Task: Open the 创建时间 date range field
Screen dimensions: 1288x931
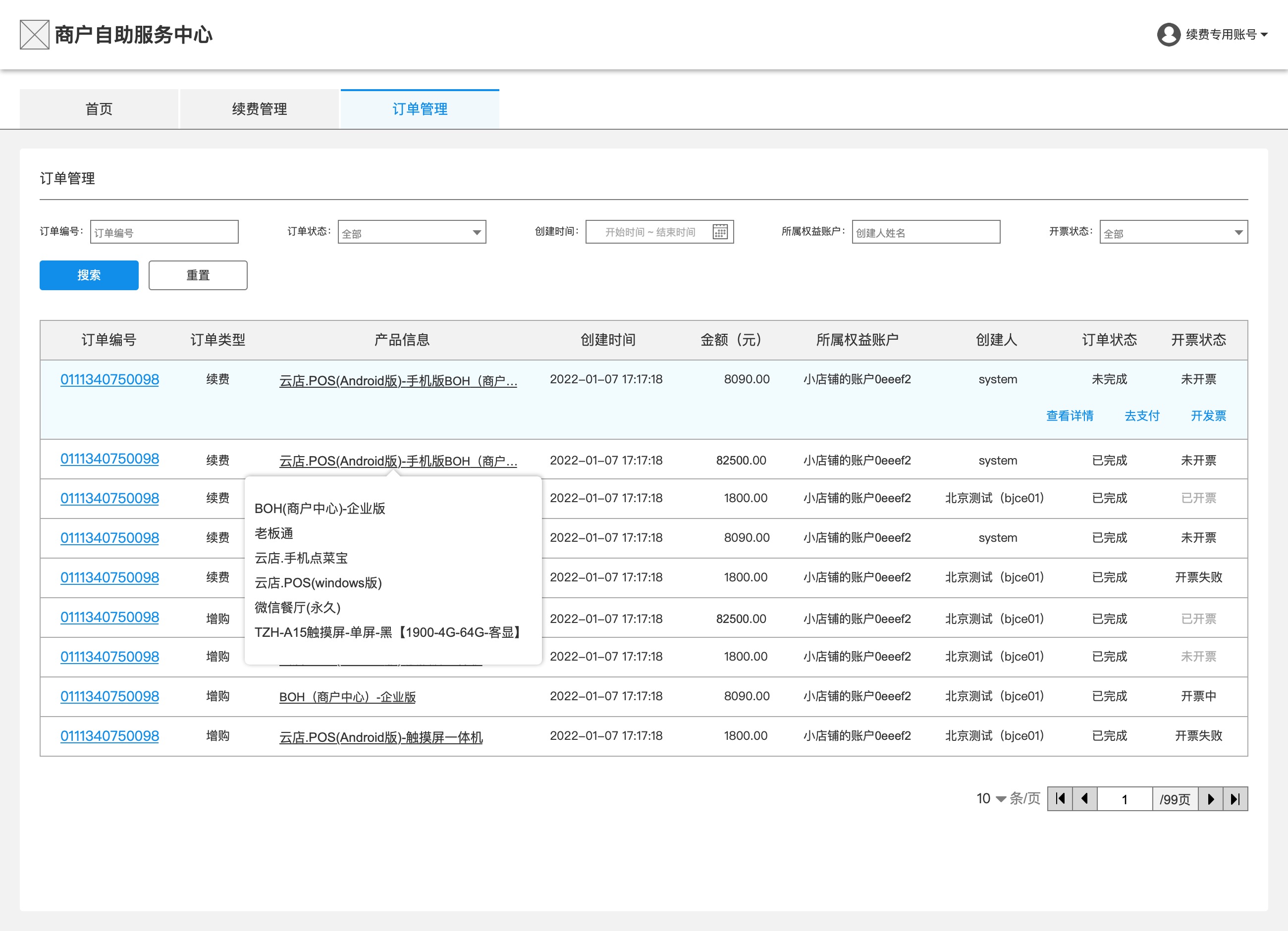Action: (659, 232)
